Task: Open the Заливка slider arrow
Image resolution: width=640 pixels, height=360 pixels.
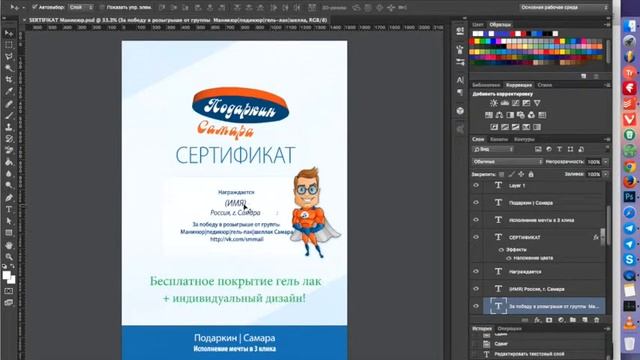Action: [x=605, y=174]
